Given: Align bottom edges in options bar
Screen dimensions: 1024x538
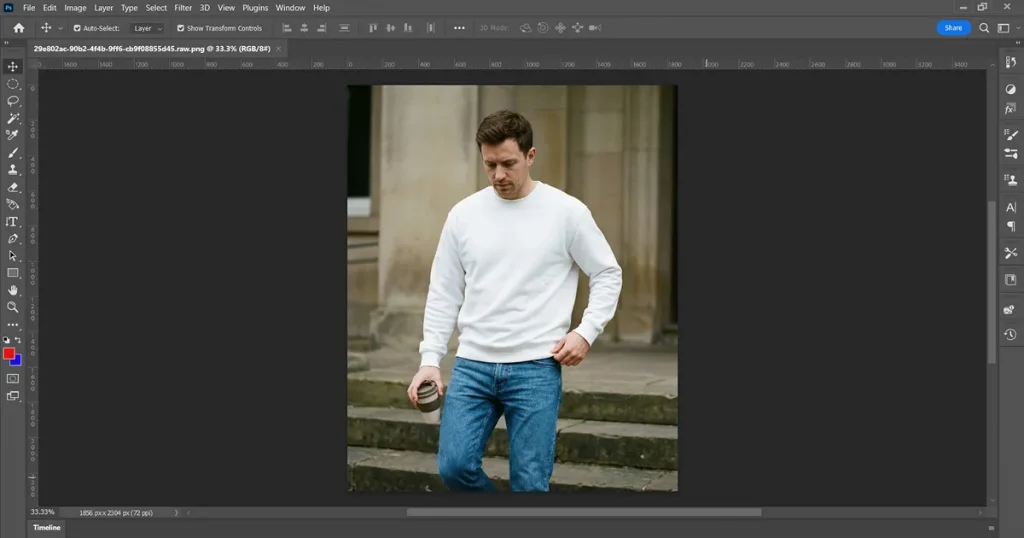Looking at the screenshot, I should (x=408, y=28).
